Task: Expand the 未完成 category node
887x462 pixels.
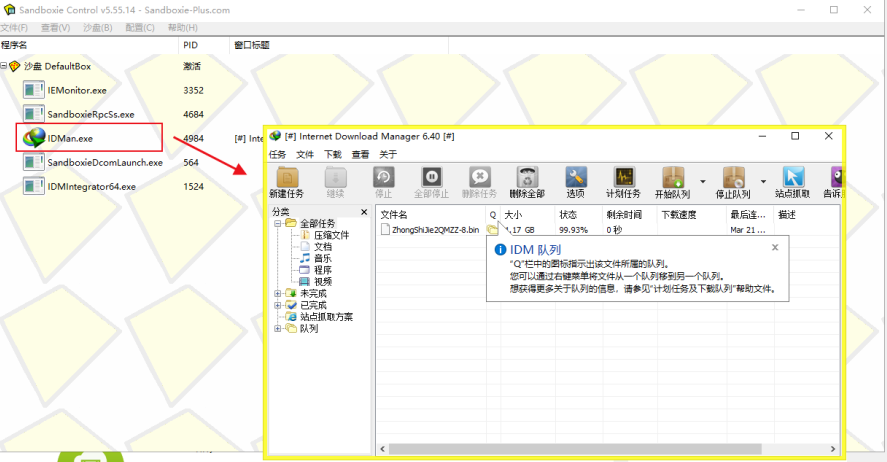Action: tap(277, 294)
